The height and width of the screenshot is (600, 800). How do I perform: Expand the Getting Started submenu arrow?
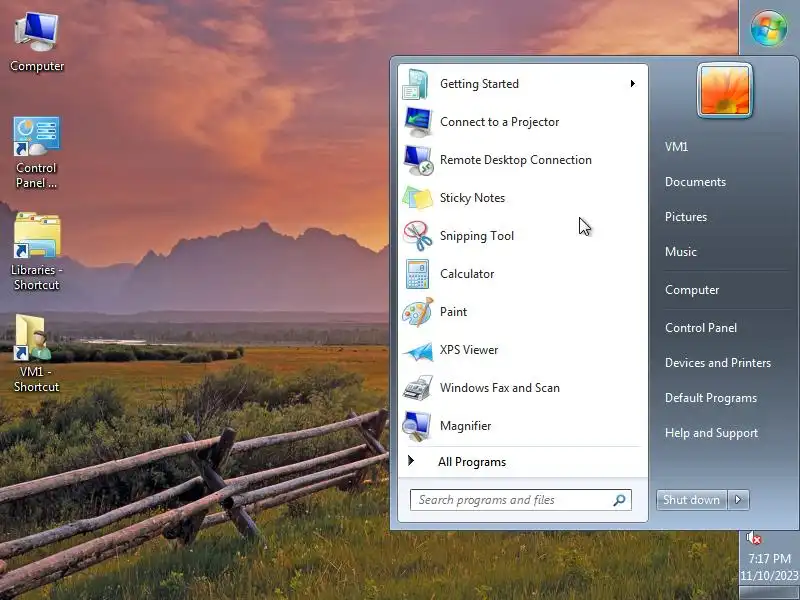633,84
